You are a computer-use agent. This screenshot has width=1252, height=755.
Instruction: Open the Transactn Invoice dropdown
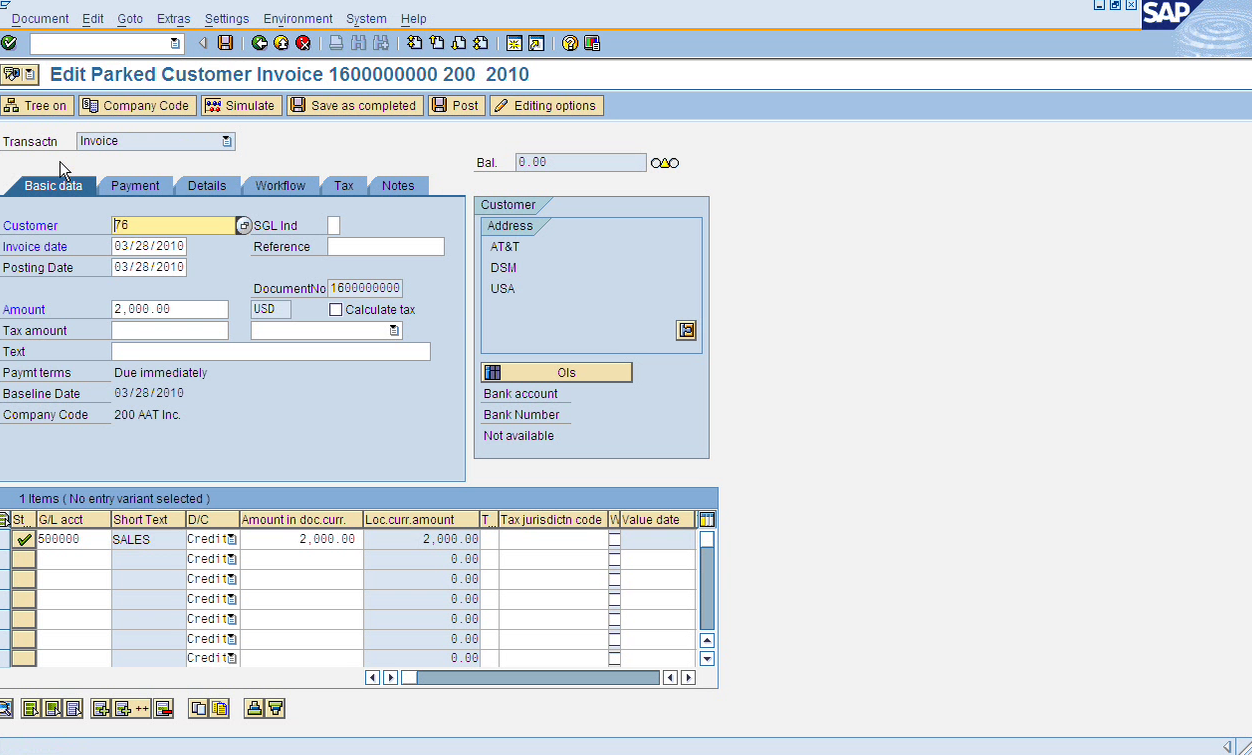pyautogui.click(x=227, y=141)
